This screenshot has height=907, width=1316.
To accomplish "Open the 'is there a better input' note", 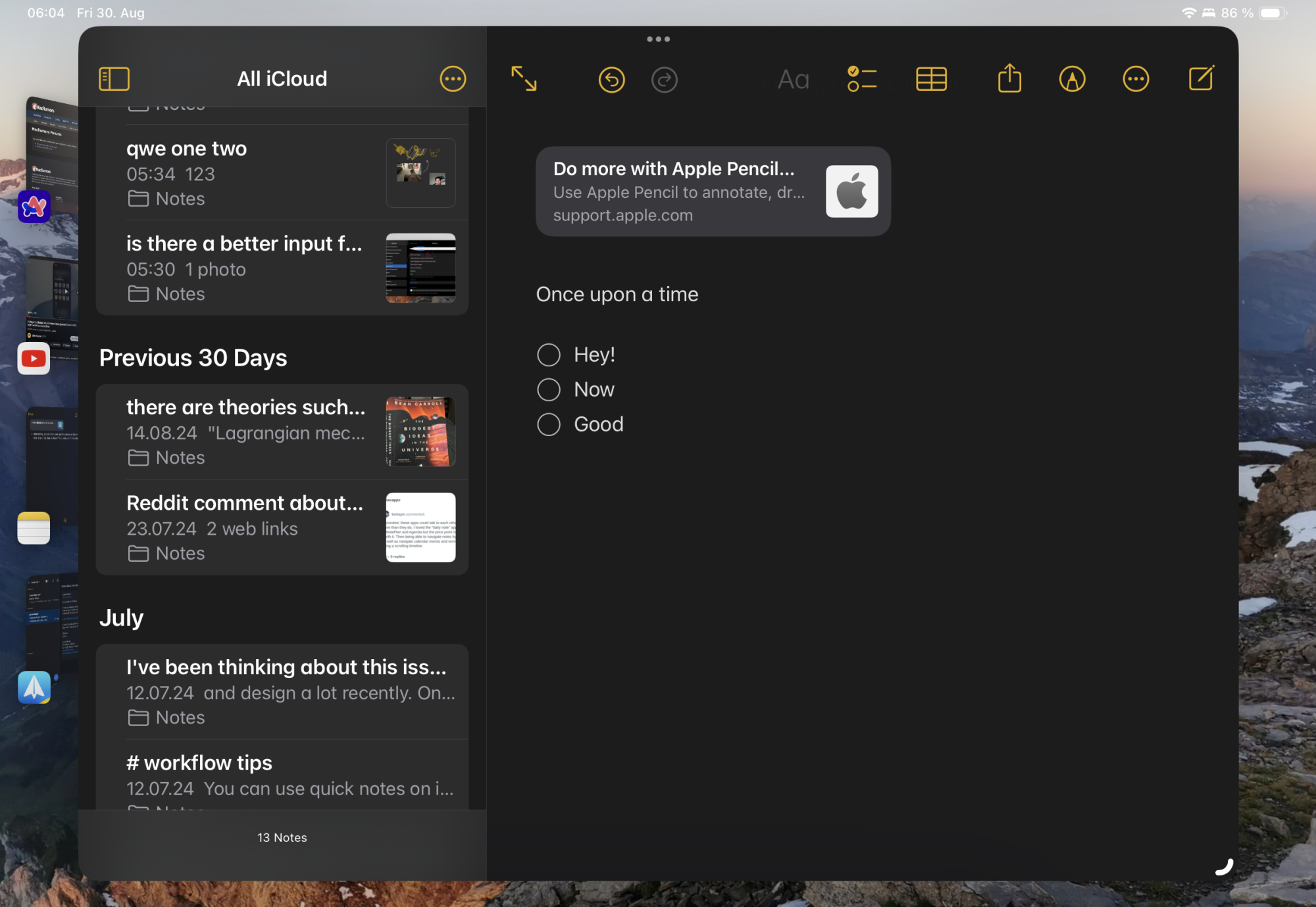I will click(282, 268).
